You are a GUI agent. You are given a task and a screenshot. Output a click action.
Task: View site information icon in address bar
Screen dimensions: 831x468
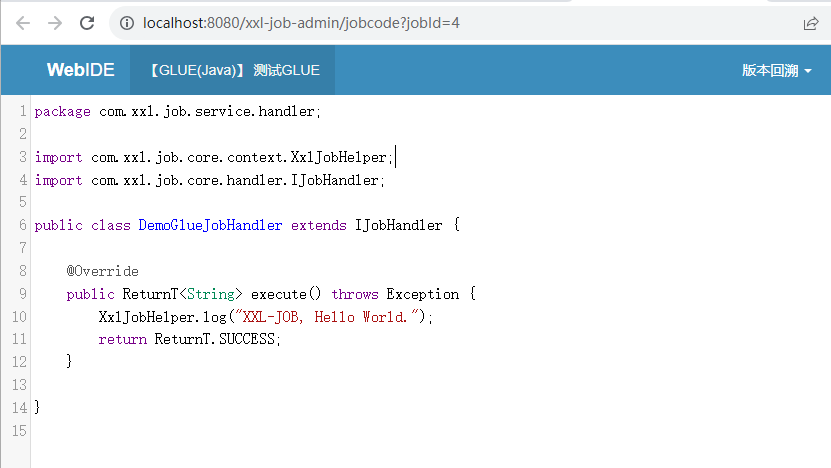tap(127, 23)
